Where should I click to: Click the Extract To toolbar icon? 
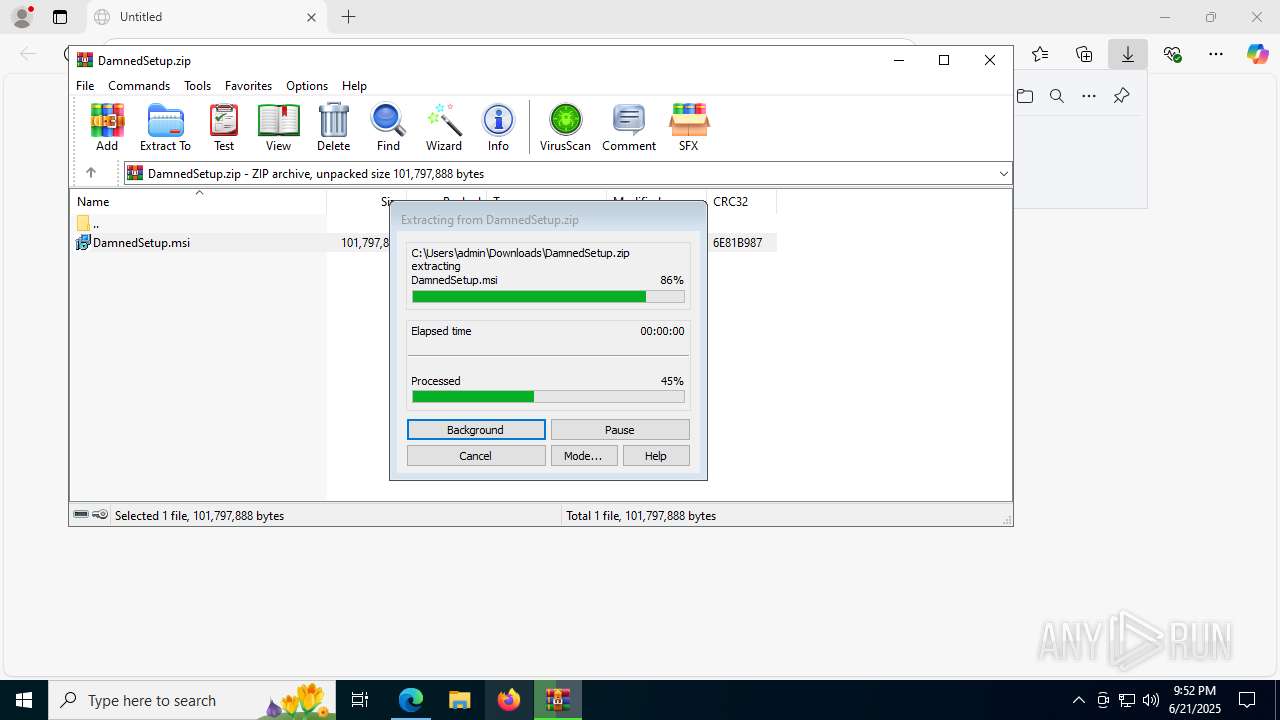pyautogui.click(x=165, y=127)
